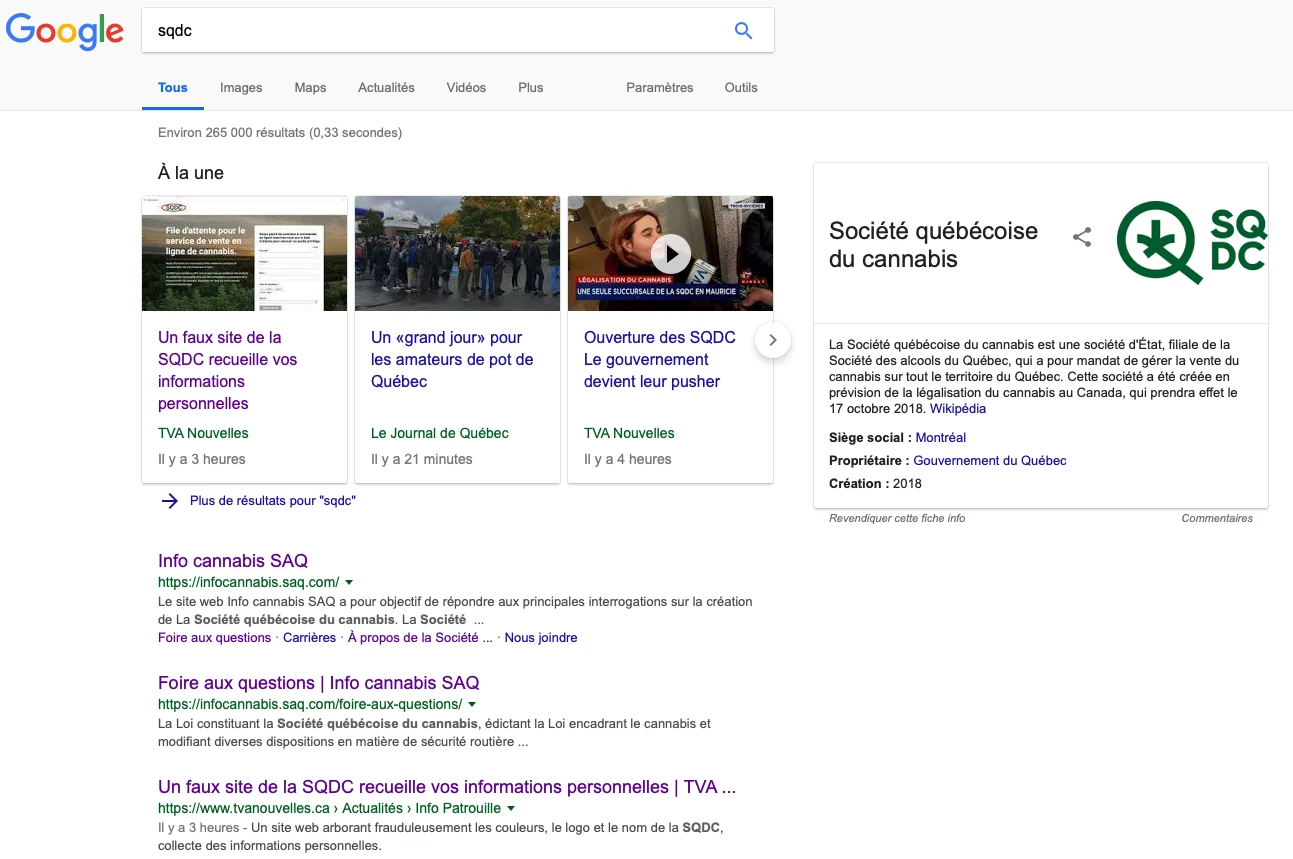Play the TVA Nouvelles video thumbnail
Screen dimensions: 1293x859
click(670, 253)
